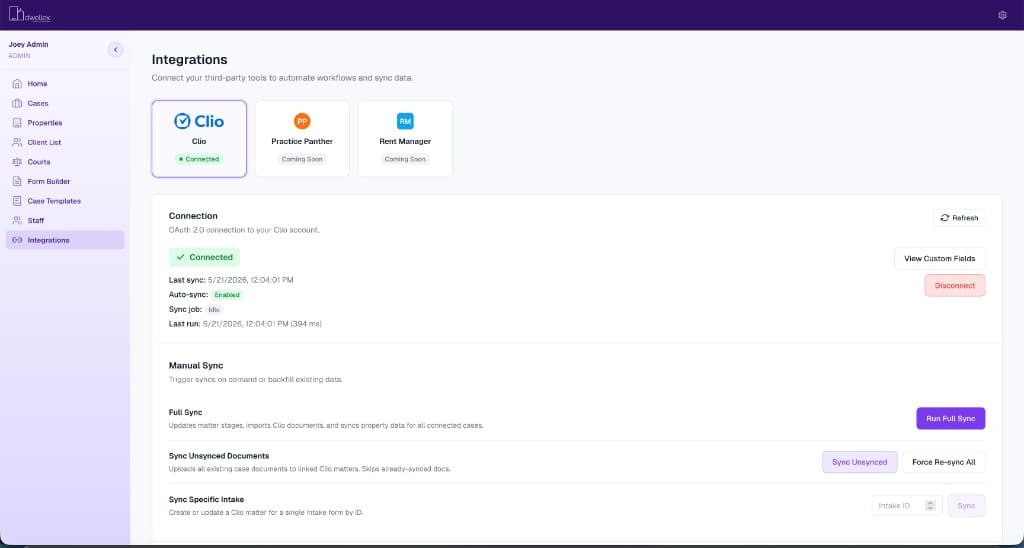Click the Cases briefcase icon
The width and height of the screenshot is (1024, 548).
coord(18,103)
